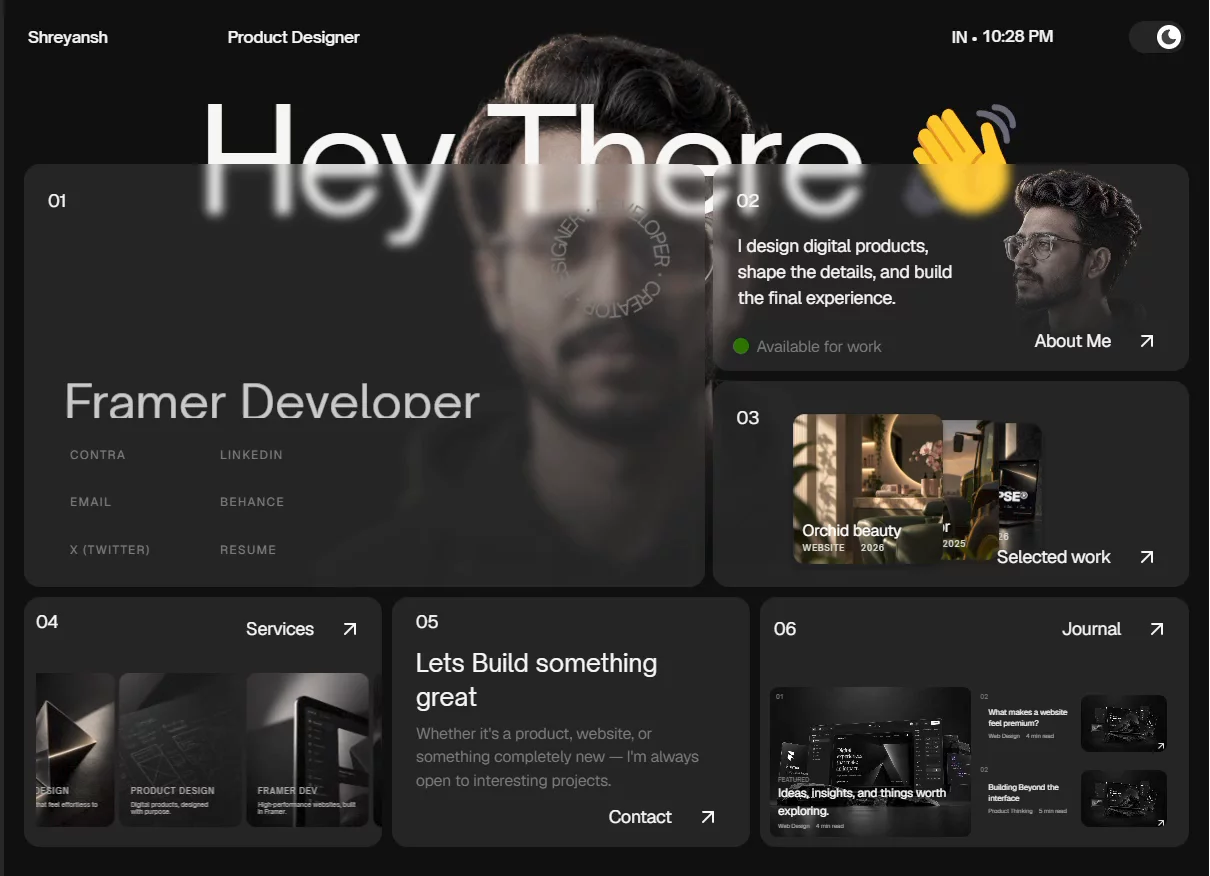
Task: Click the arrow icon beside Services
Action: pyautogui.click(x=349, y=629)
